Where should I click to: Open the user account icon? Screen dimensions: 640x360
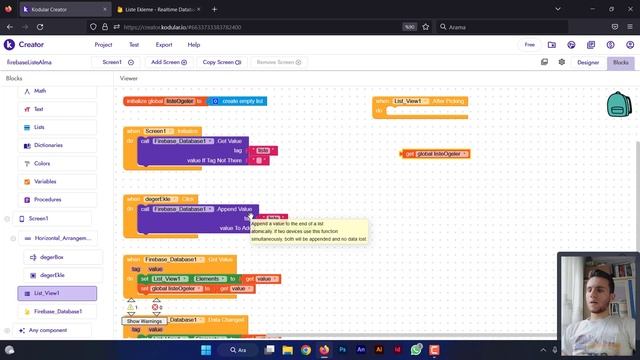[x=630, y=45]
